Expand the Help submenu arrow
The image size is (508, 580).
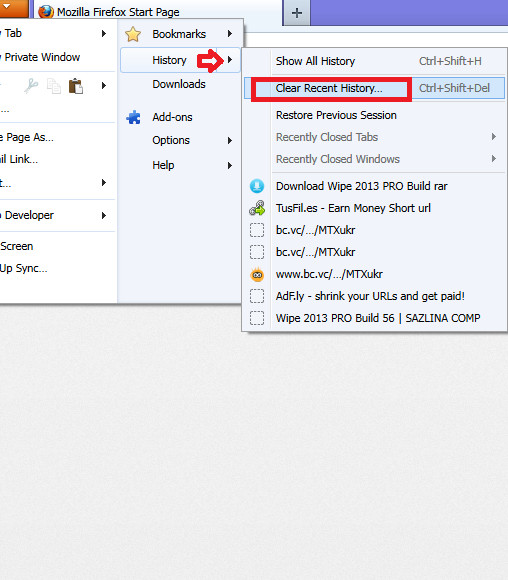(x=230, y=165)
